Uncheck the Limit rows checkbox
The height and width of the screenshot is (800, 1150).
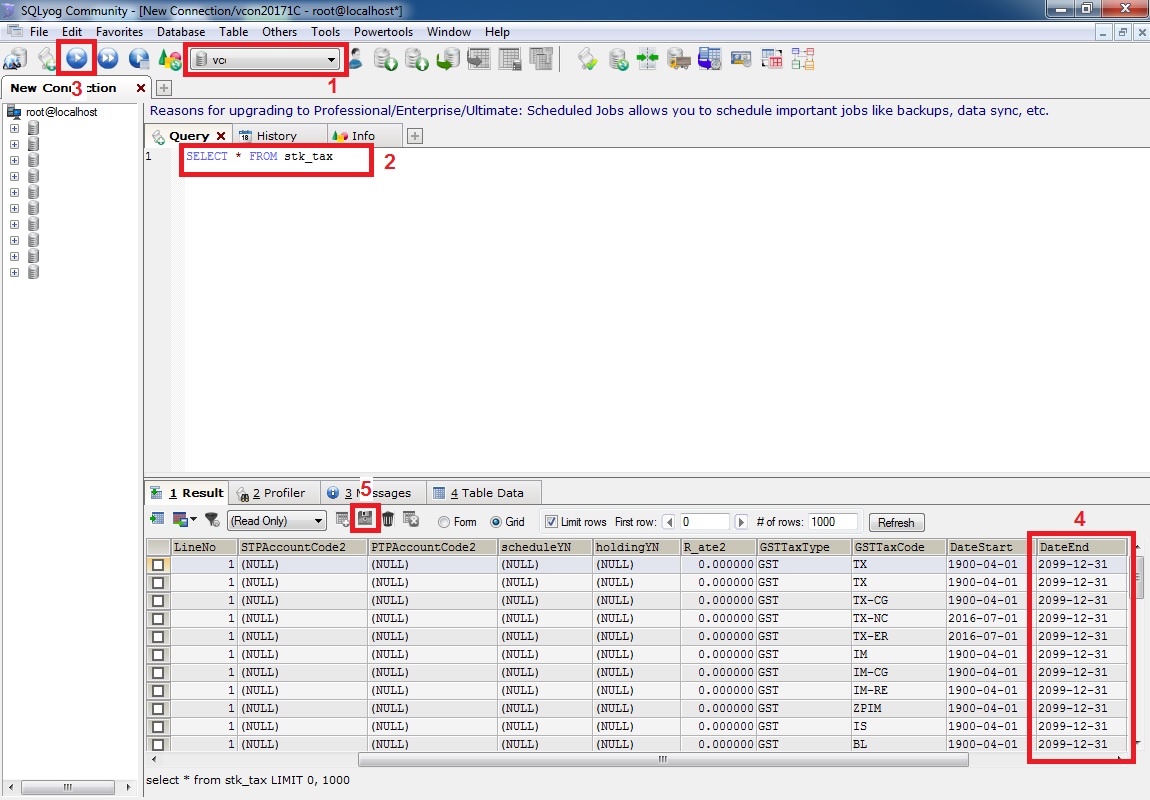click(551, 522)
